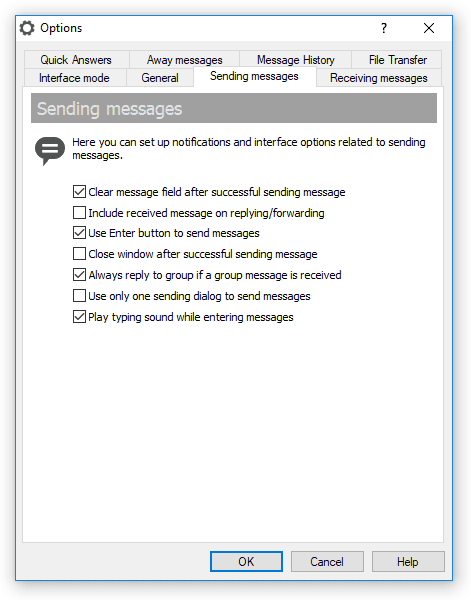This screenshot has width=471, height=600.
Task: Go to the General tab
Action: tap(160, 78)
